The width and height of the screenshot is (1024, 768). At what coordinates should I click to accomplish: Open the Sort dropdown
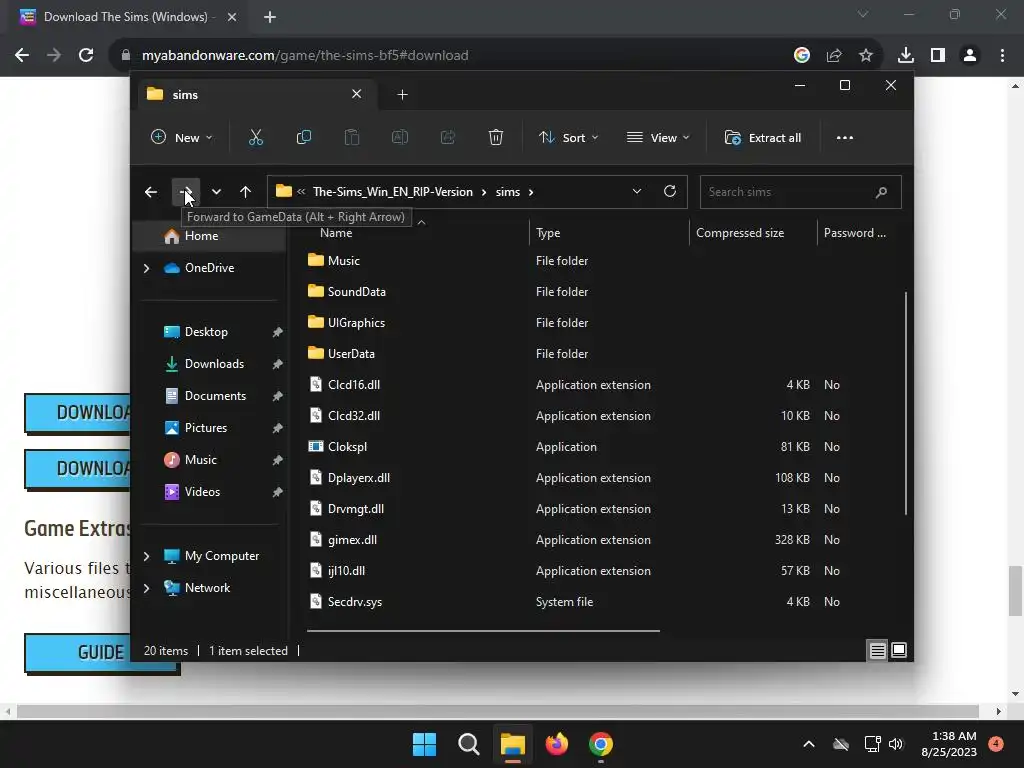tap(568, 138)
